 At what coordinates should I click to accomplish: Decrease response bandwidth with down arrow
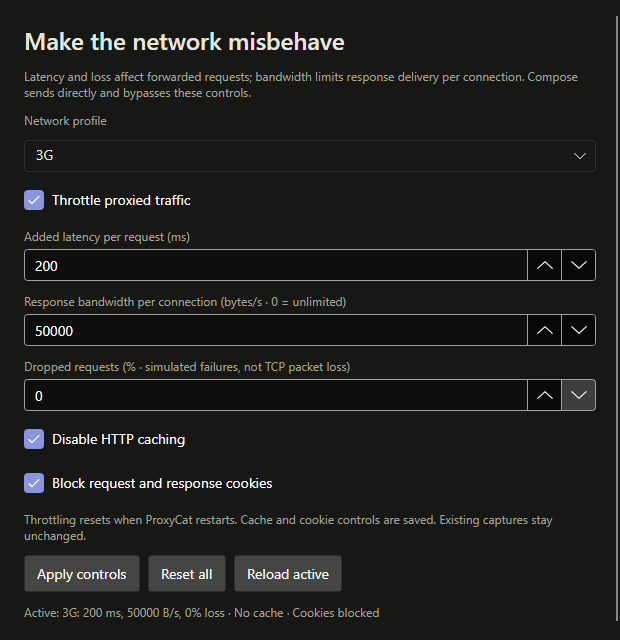pyautogui.click(x=578, y=330)
